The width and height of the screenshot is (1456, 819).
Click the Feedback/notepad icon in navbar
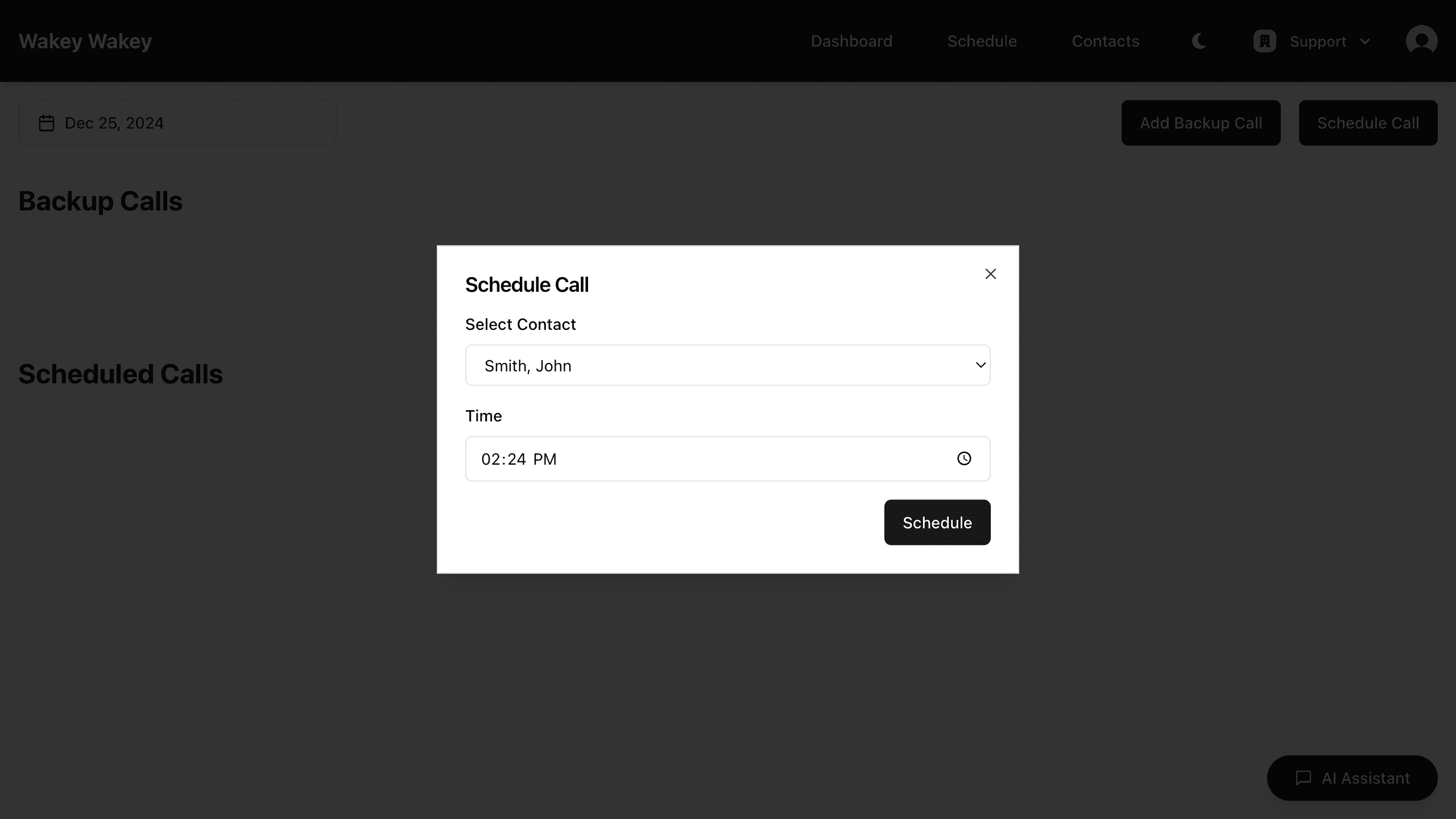pyautogui.click(x=1264, y=41)
